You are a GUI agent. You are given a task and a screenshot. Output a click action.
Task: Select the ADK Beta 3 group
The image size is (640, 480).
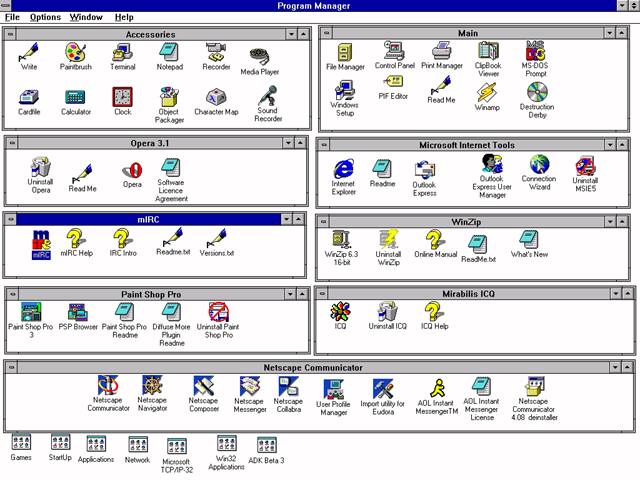[267, 445]
